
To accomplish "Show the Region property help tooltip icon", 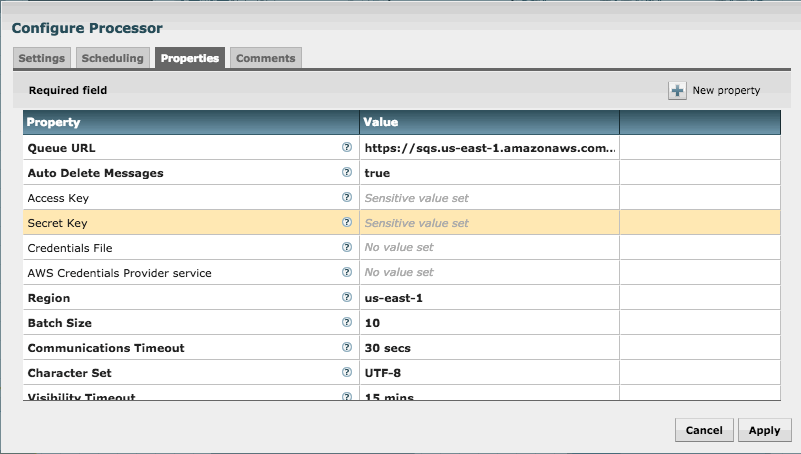I will pyautogui.click(x=347, y=297).
